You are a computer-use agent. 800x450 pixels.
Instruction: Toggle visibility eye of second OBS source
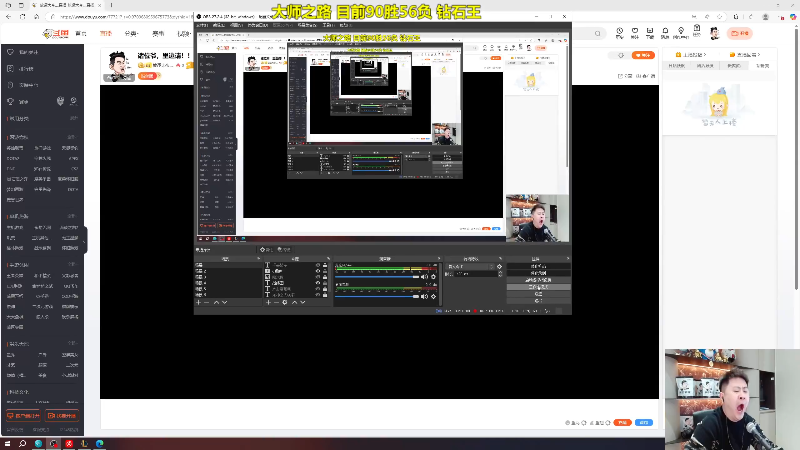coord(318,271)
